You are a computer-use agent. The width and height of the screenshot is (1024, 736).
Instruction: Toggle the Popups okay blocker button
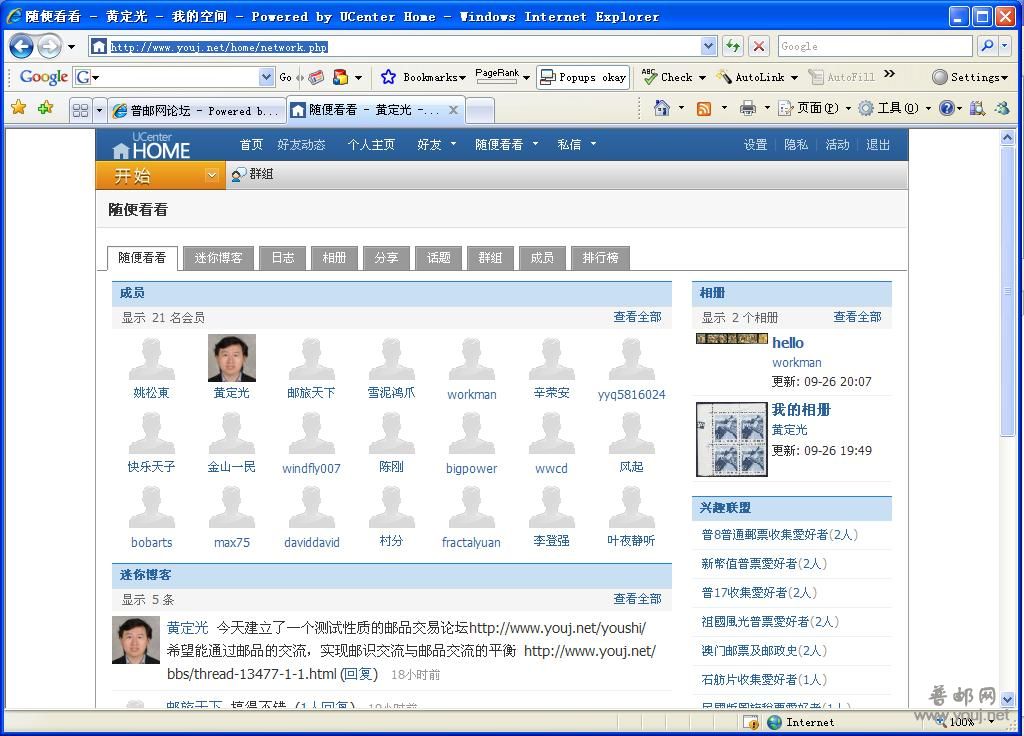pos(583,77)
